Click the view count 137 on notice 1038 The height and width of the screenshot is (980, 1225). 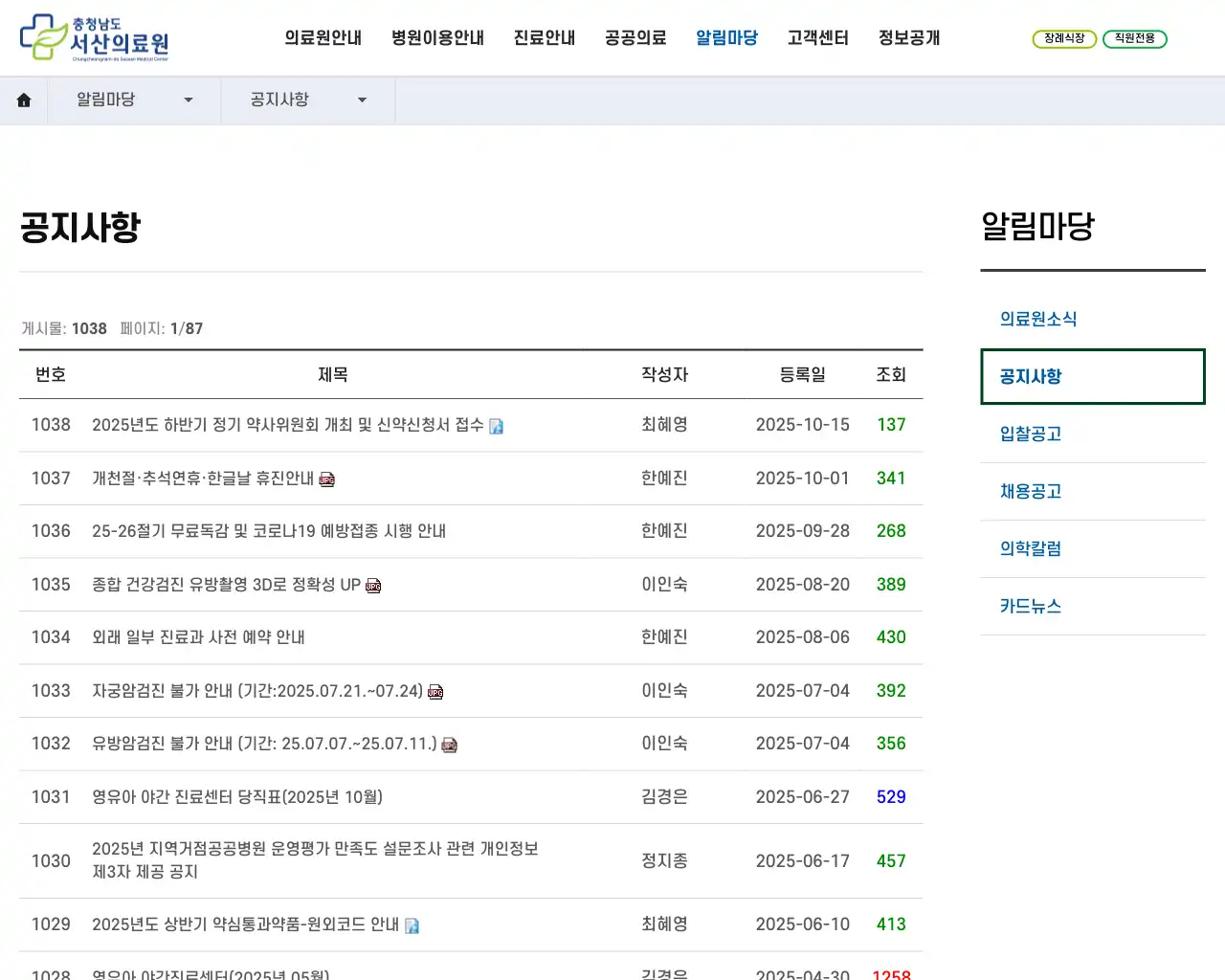891,425
